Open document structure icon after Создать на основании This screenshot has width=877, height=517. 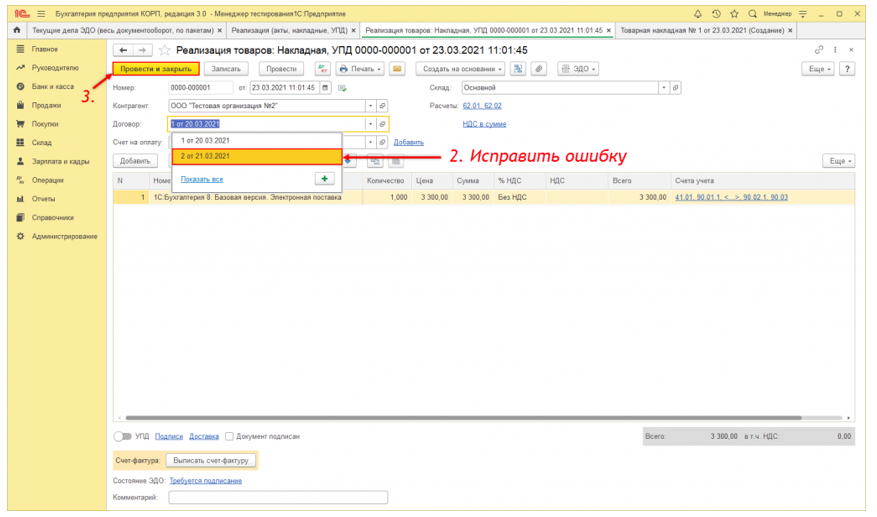pyautogui.click(x=518, y=69)
